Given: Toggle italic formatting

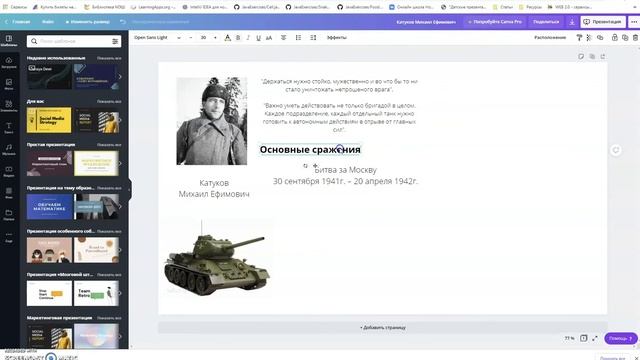Looking at the screenshot, I should tap(248, 38).
